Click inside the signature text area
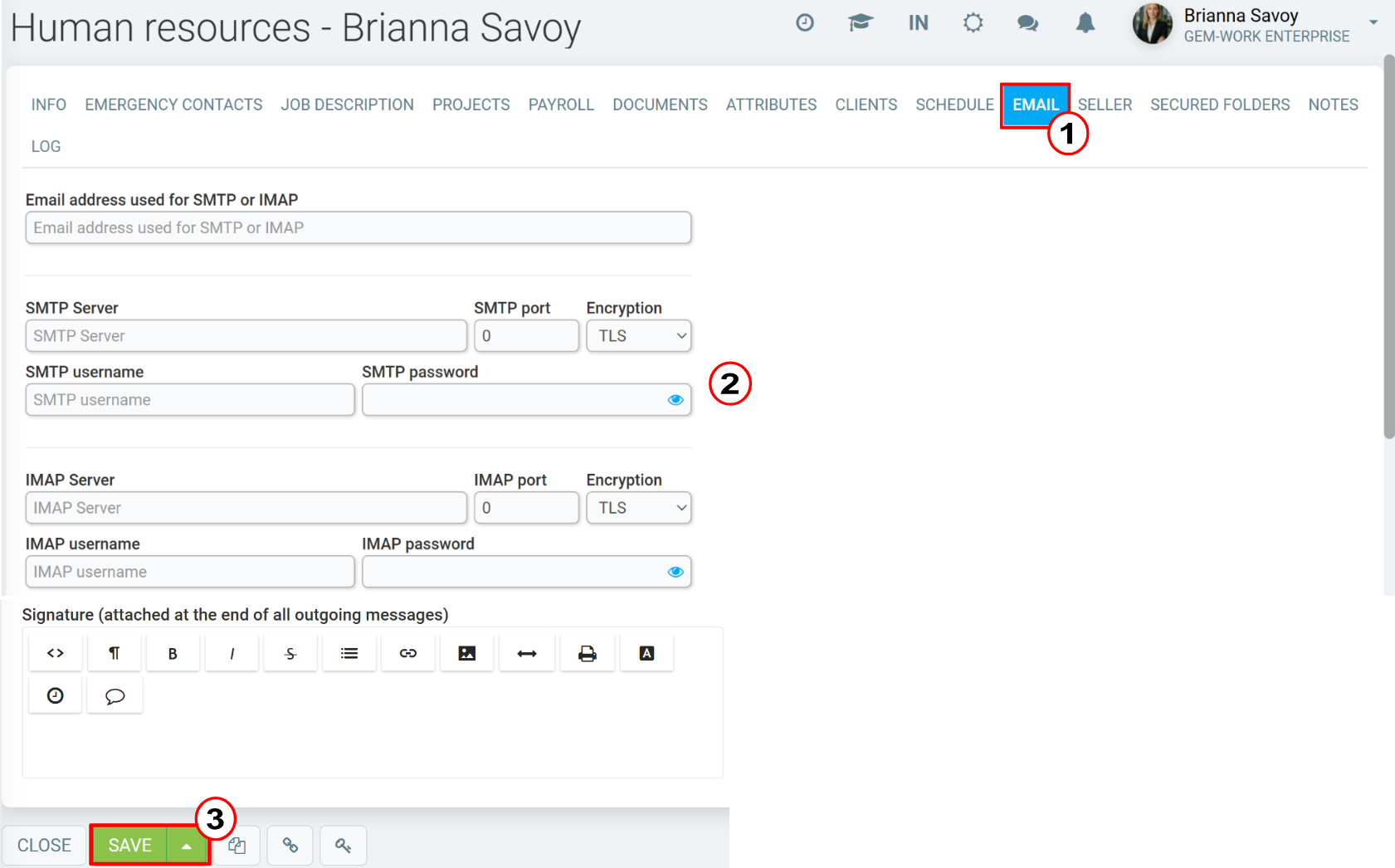 (372, 745)
